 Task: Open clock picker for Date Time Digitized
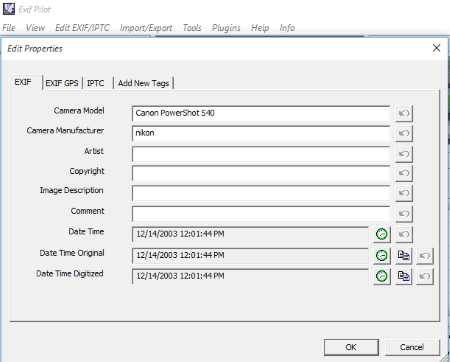click(382, 276)
